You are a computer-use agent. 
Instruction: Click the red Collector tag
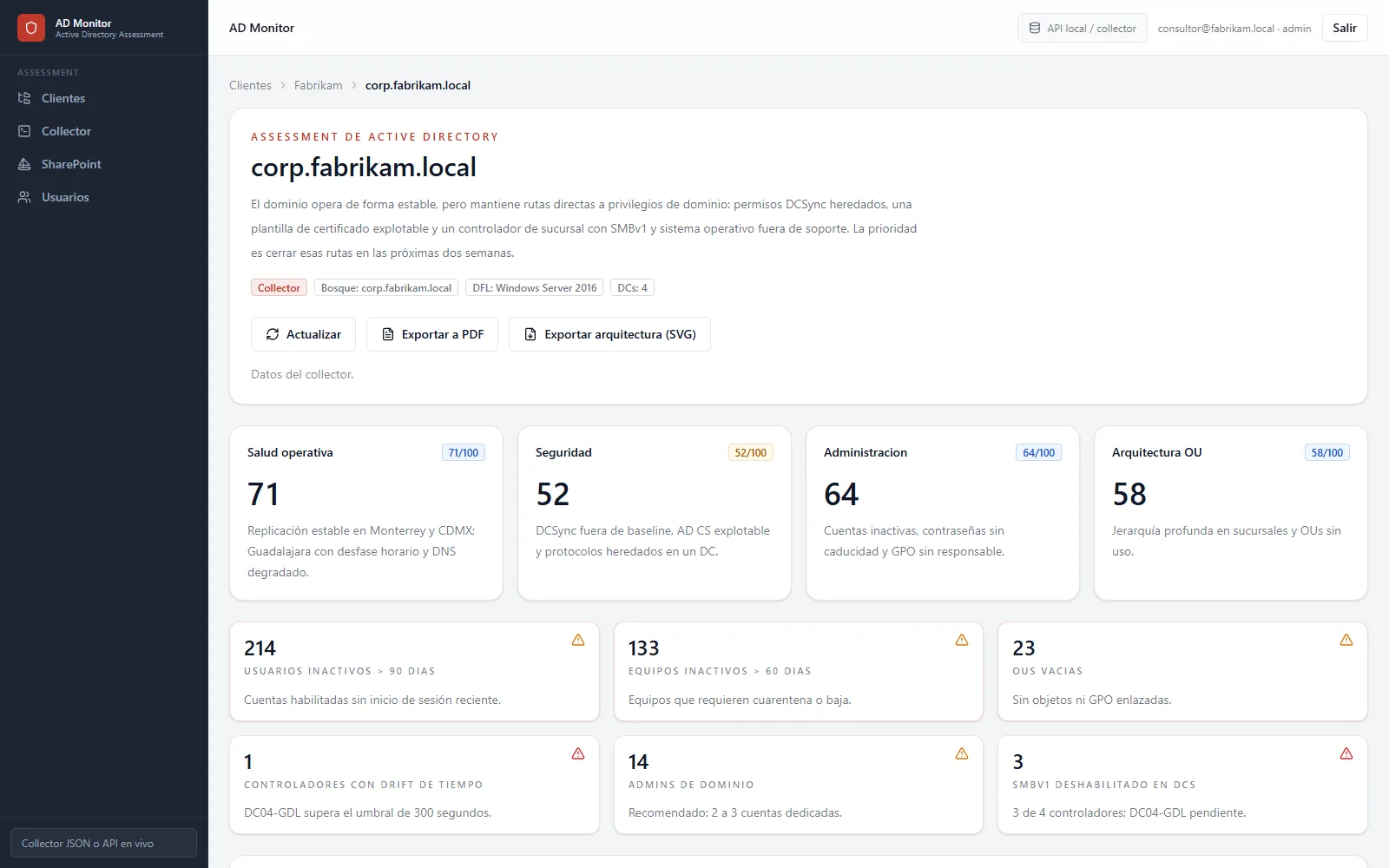279,287
